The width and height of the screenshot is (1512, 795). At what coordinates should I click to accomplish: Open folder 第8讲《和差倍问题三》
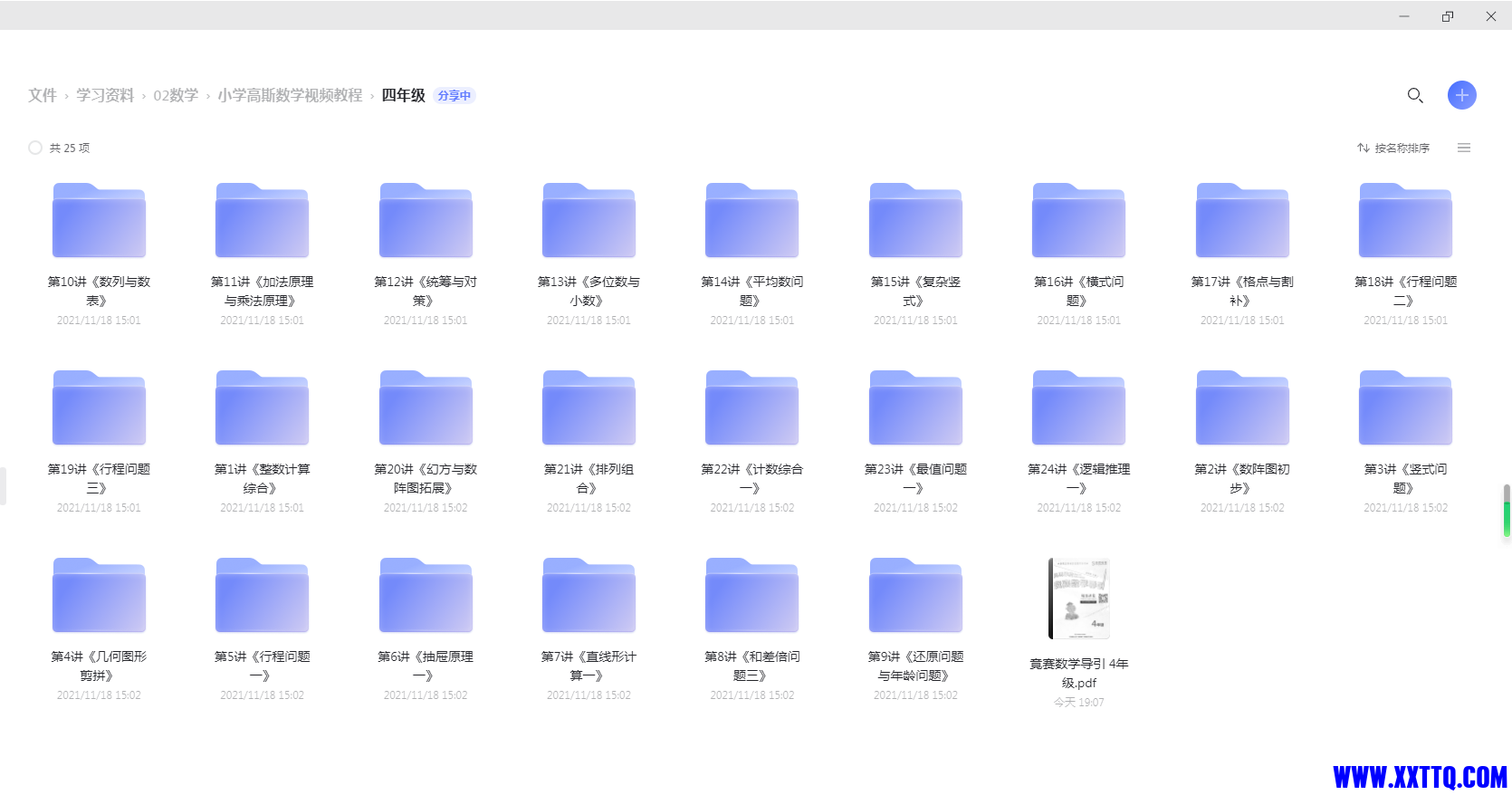click(752, 595)
